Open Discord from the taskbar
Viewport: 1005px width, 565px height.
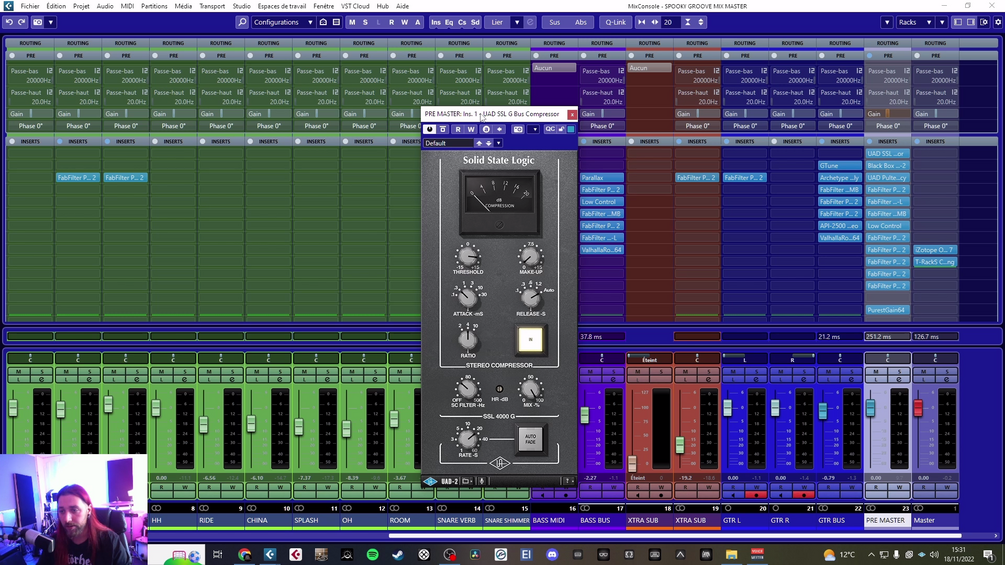tap(552, 554)
